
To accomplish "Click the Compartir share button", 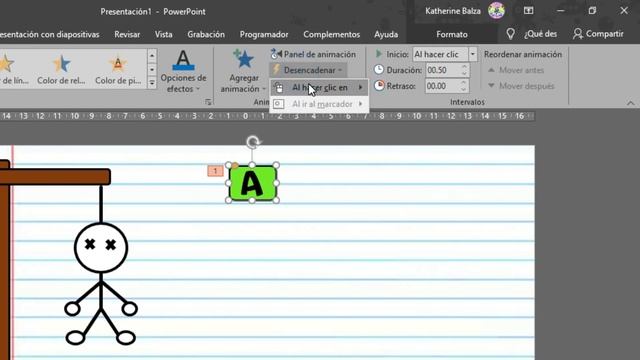I will pyautogui.click(x=598, y=34).
